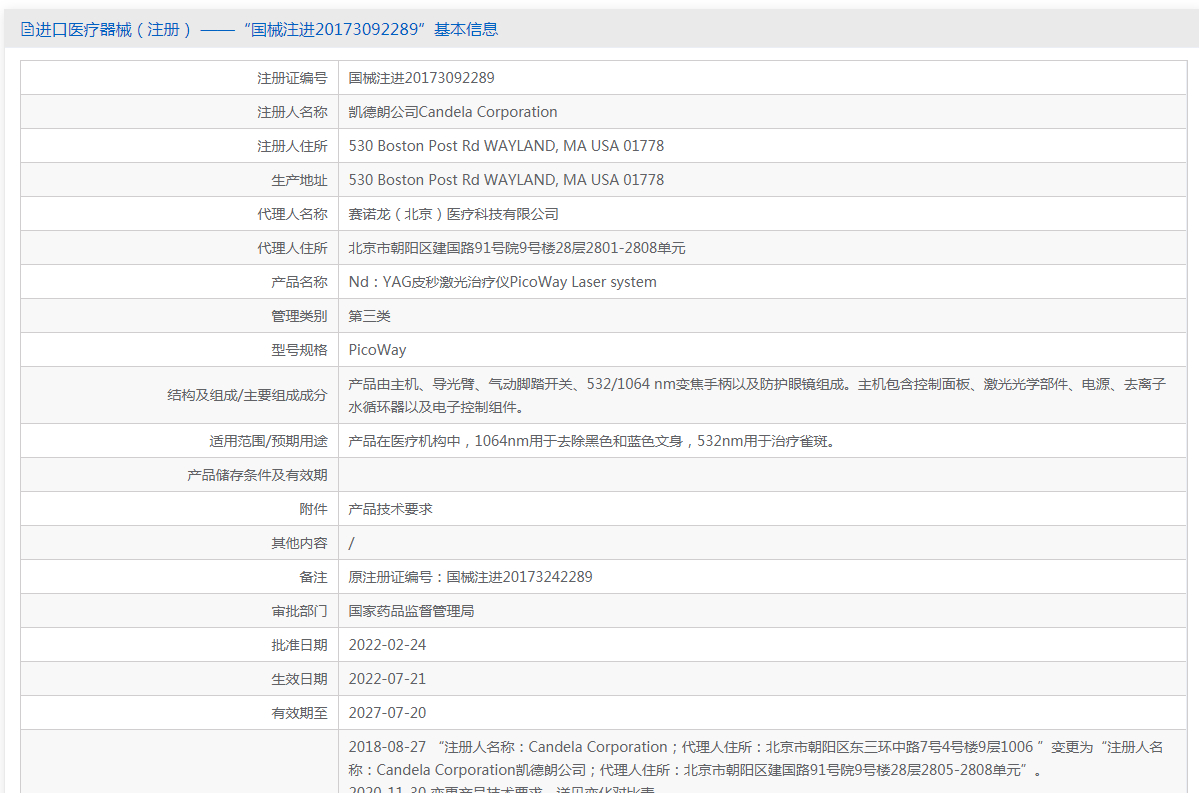Click the 管理类别 label
The width and height of the screenshot is (1199, 793).
[299, 316]
